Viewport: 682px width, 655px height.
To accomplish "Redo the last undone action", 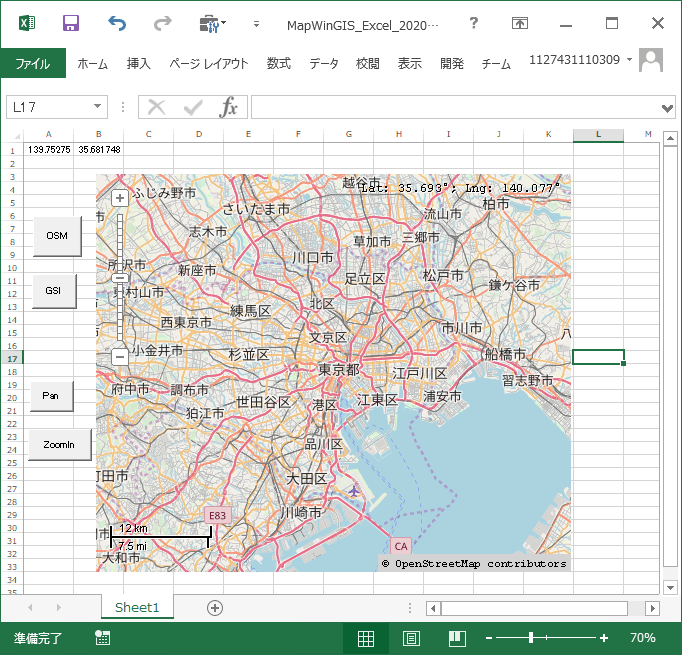I will [163, 23].
